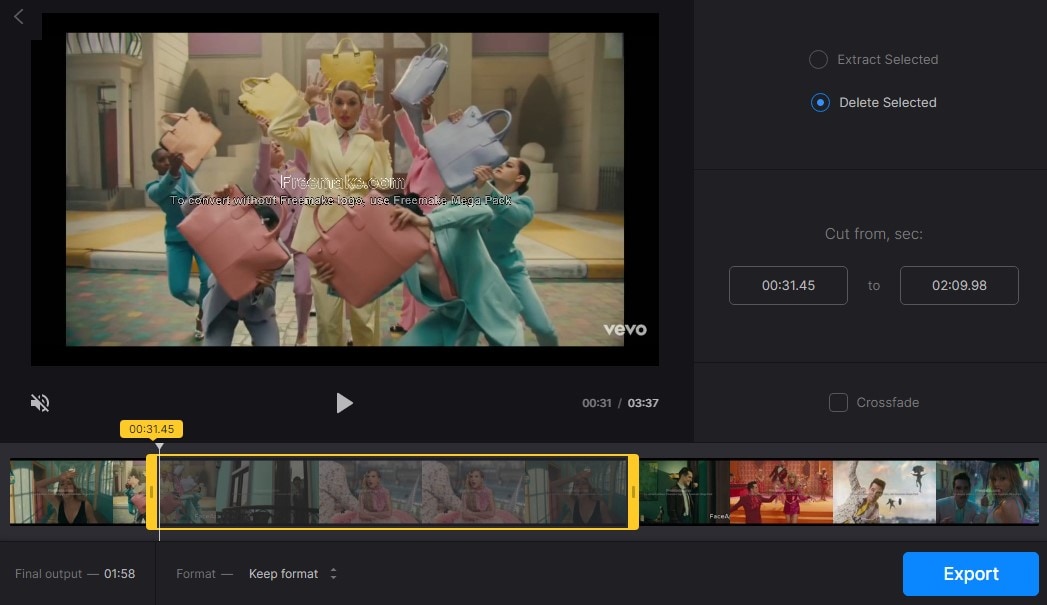The height and width of the screenshot is (605, 1047).
Task: Open the Keep format dropdown
Action: 292,574
